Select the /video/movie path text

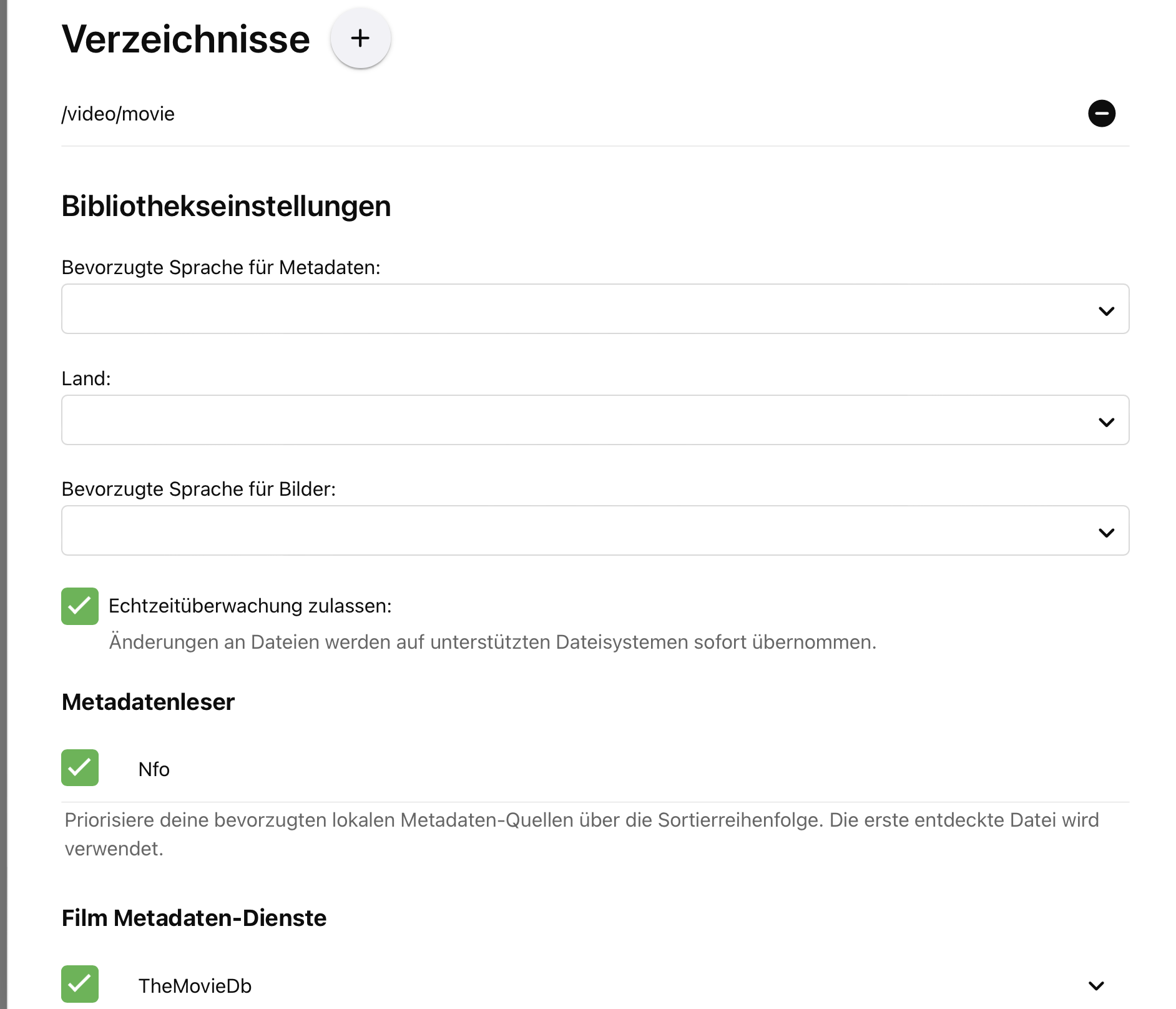pos(118,114)
